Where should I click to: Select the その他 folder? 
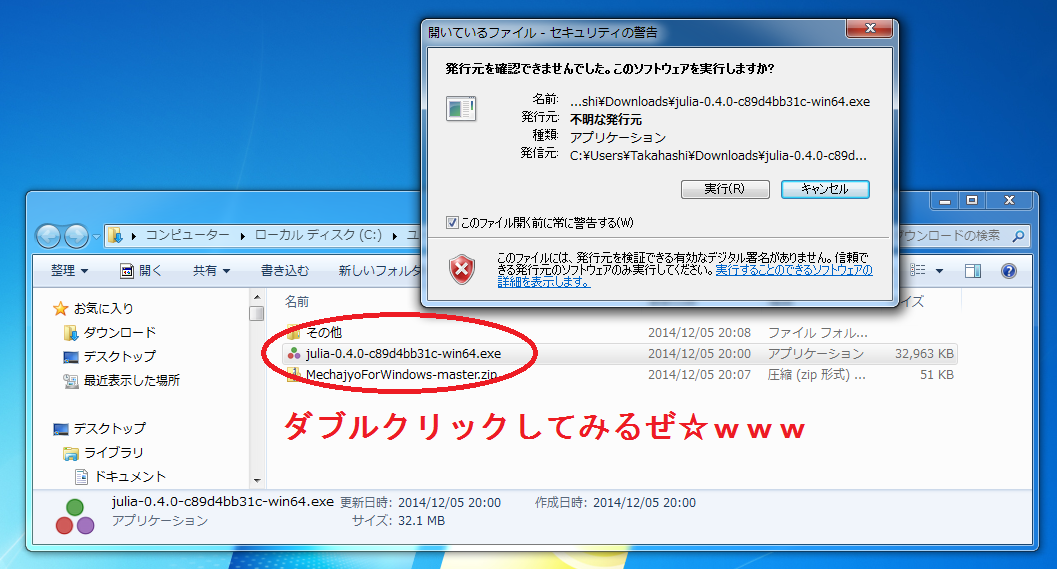(x=324, y=332)
